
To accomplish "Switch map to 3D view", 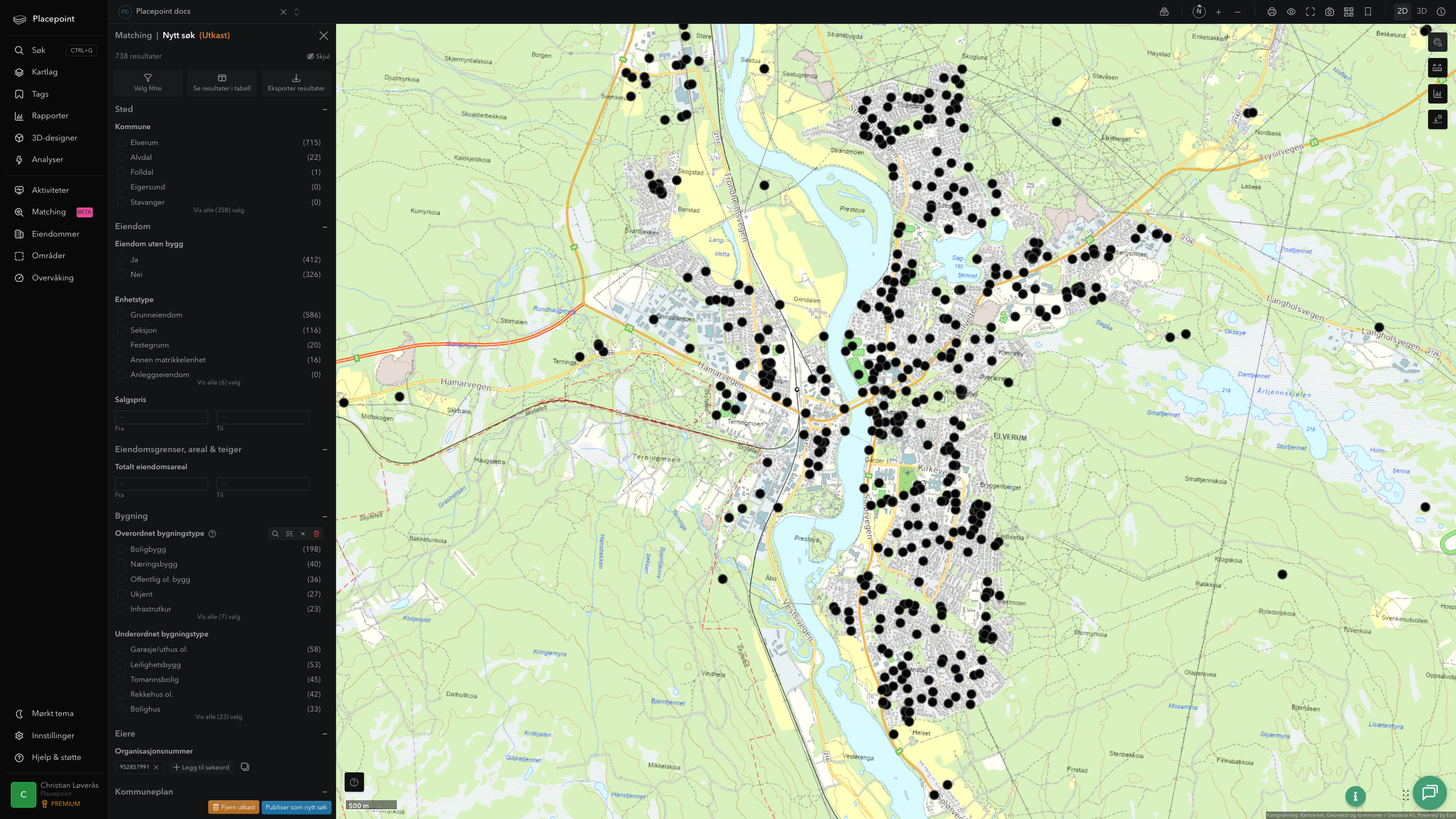I will [x=1421, y=11].
